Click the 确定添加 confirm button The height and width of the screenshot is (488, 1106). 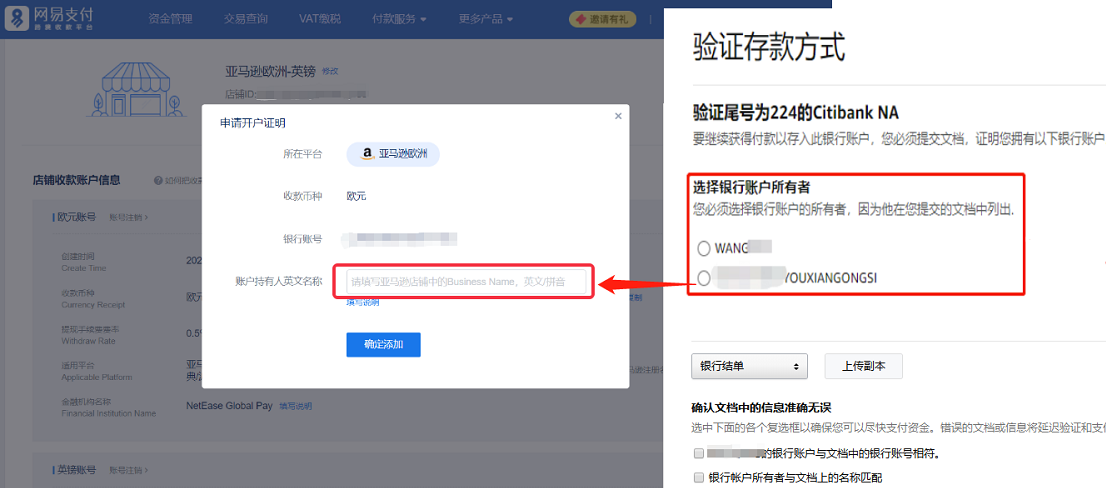[x=383, y=344]
